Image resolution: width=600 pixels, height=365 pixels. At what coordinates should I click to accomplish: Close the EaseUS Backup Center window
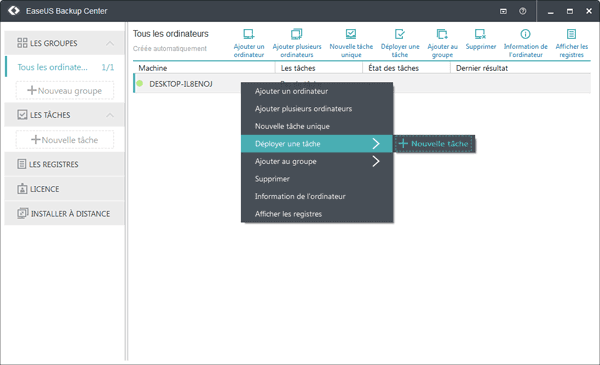589,11
